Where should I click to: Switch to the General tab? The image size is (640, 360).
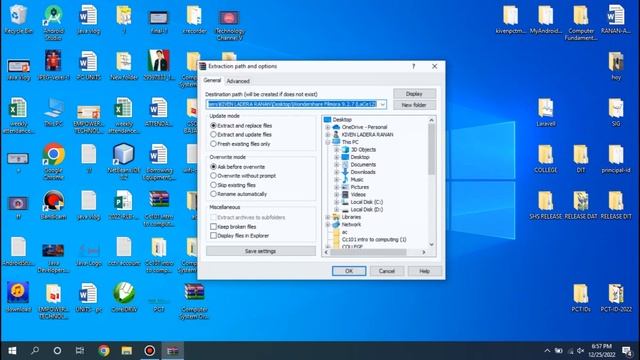tap(212, 80)
